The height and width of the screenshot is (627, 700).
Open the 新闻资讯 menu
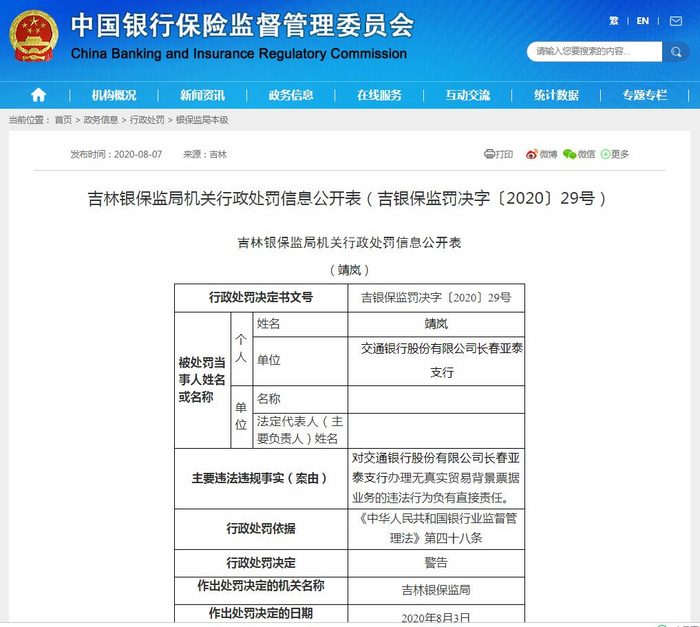(202, 95)
